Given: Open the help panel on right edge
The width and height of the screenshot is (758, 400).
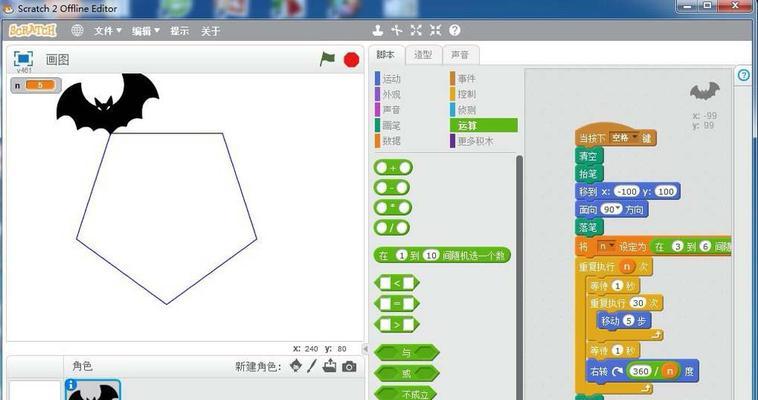Looking at the screenshot, I should click(744, 75).
